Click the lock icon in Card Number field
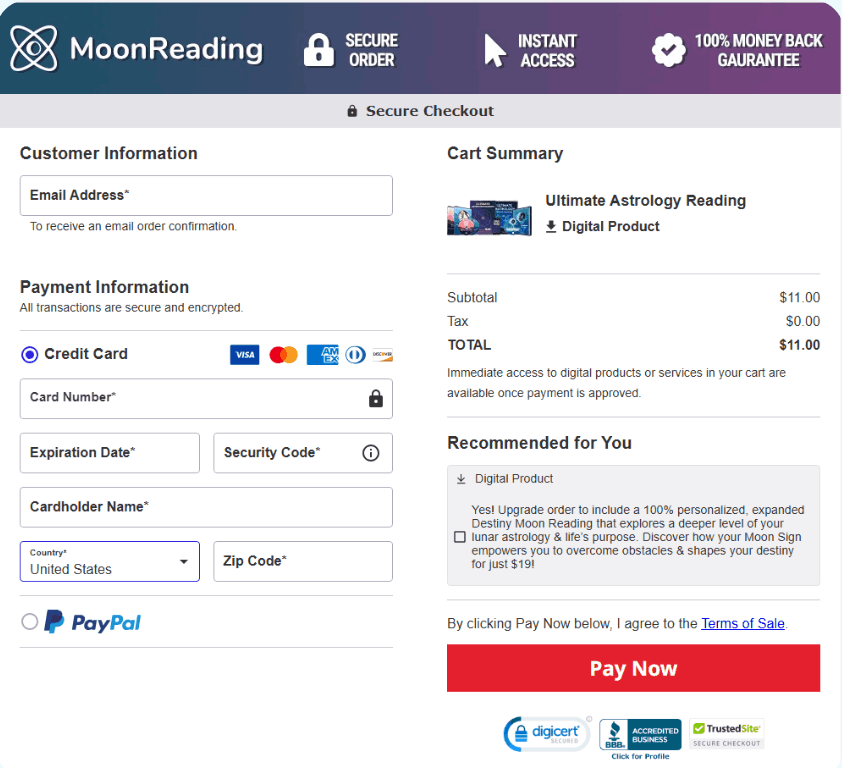Image resolution: width=842 pixels, height=768 pixels. click(375, 398)
